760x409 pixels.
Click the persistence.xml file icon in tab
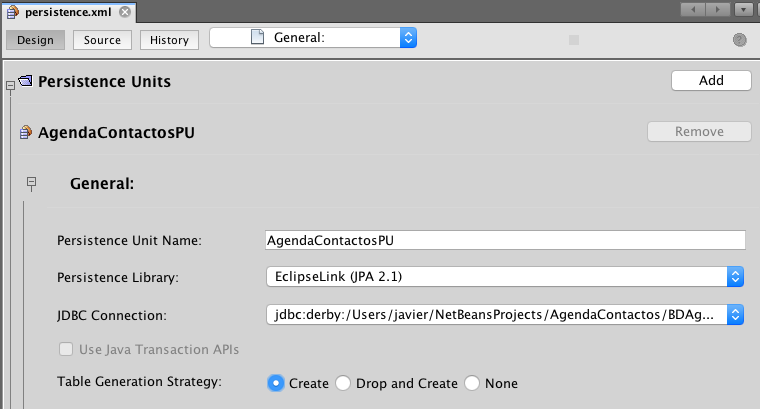pos(14,12)
